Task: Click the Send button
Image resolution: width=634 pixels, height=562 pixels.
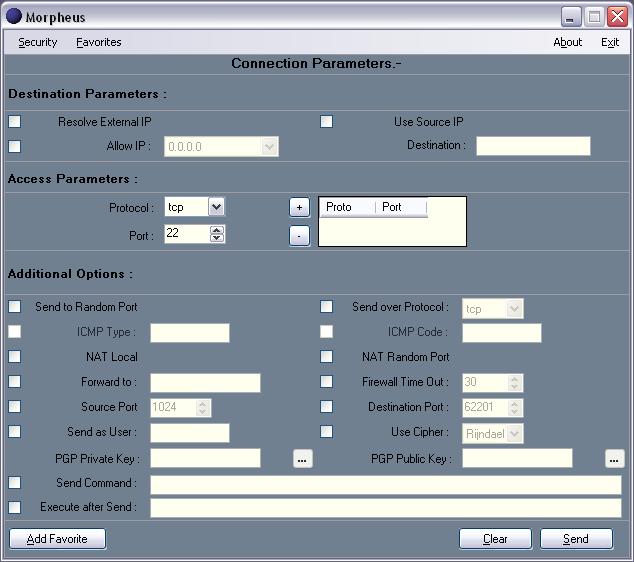Action: (576, 539)
